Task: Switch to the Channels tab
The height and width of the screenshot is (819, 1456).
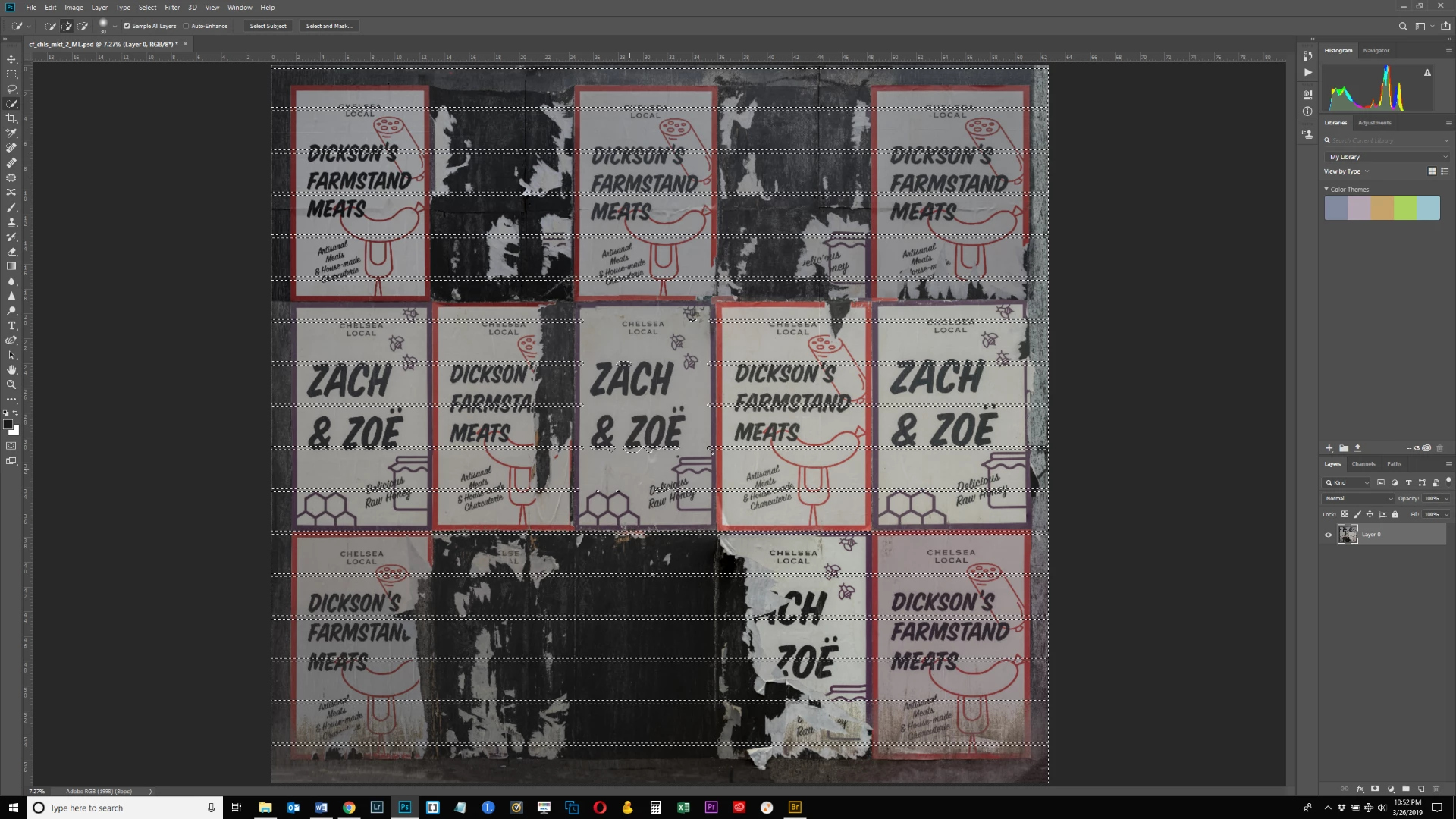Action: click(1363, 463)
